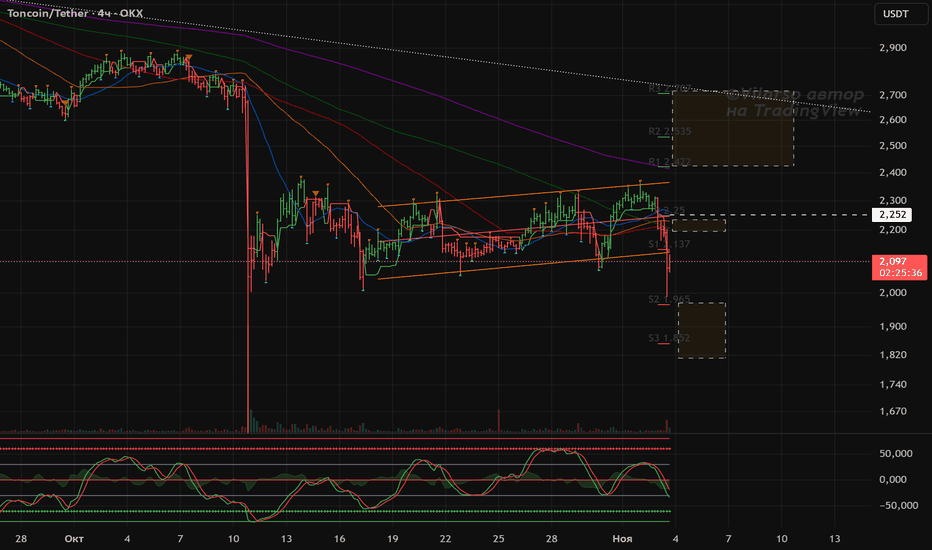Select the lower dashed target box near S3

pos(701,330)
